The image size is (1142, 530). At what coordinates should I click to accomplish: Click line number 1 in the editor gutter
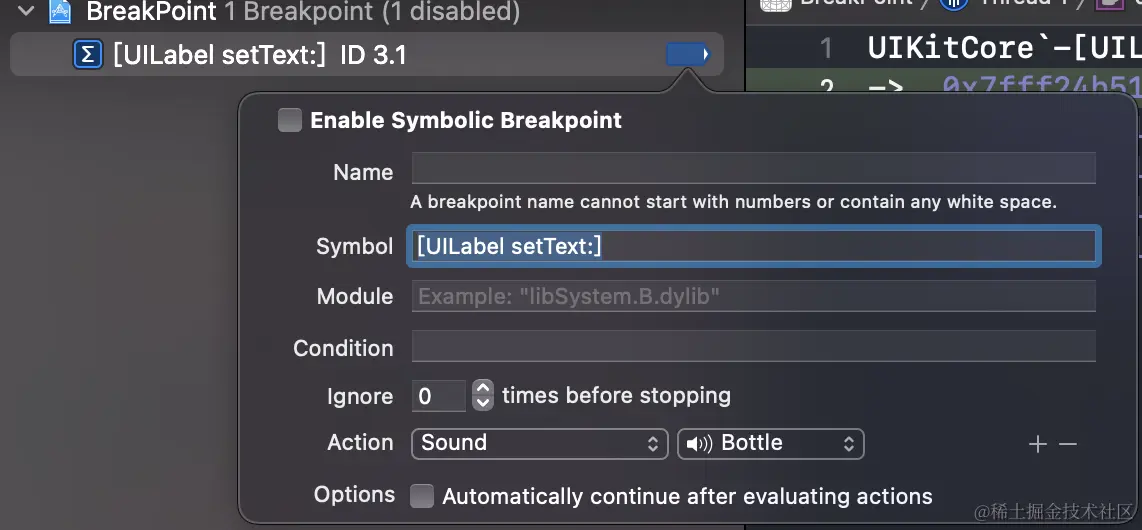point(825,48)
